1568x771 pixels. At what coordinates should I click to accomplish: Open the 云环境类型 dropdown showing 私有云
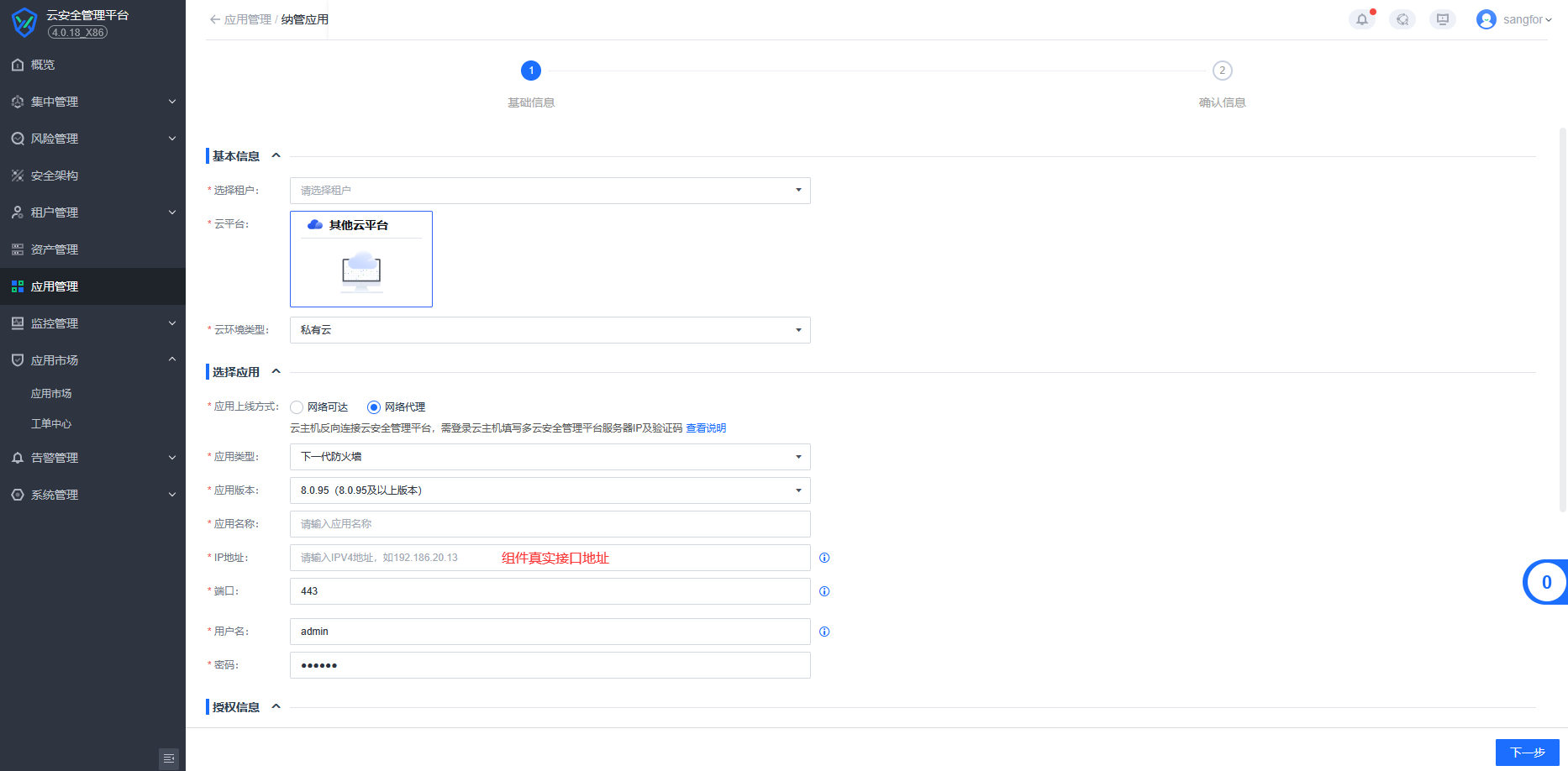click(550, 330)
